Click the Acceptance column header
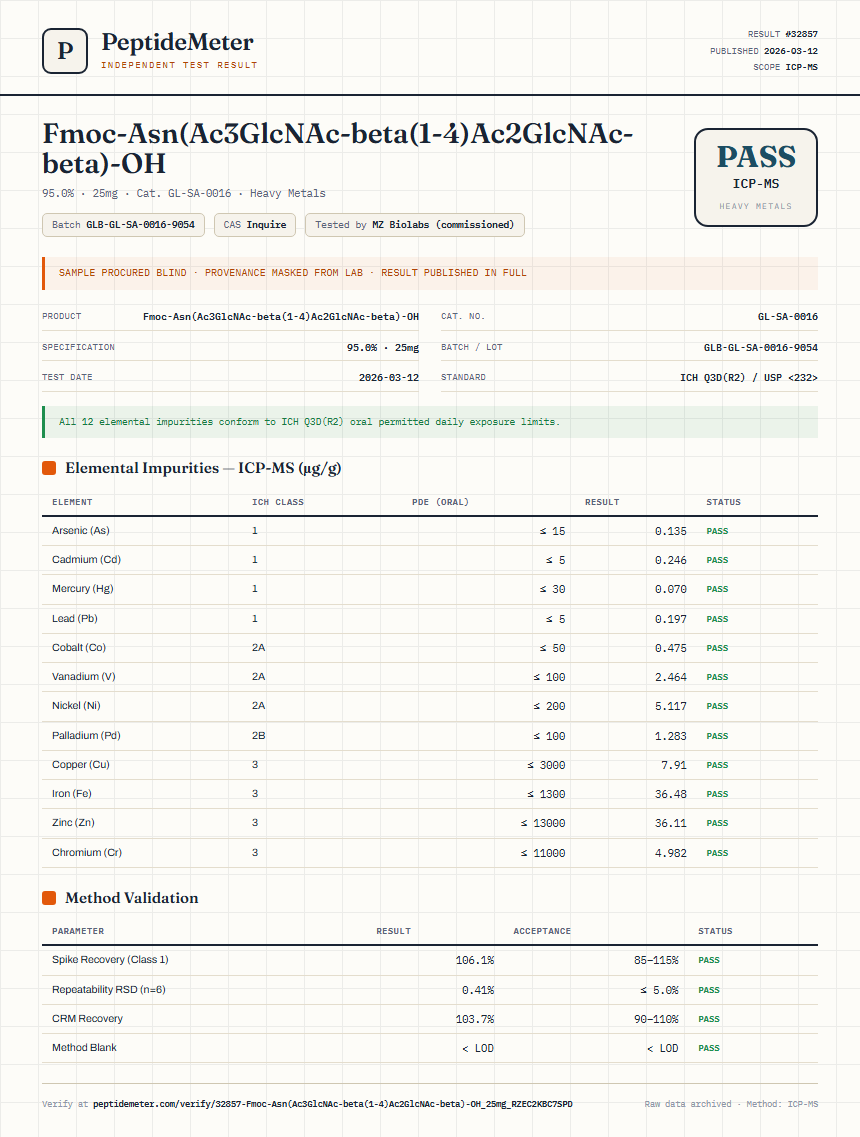Screen dimensions: 860x1137 (542, 931)
